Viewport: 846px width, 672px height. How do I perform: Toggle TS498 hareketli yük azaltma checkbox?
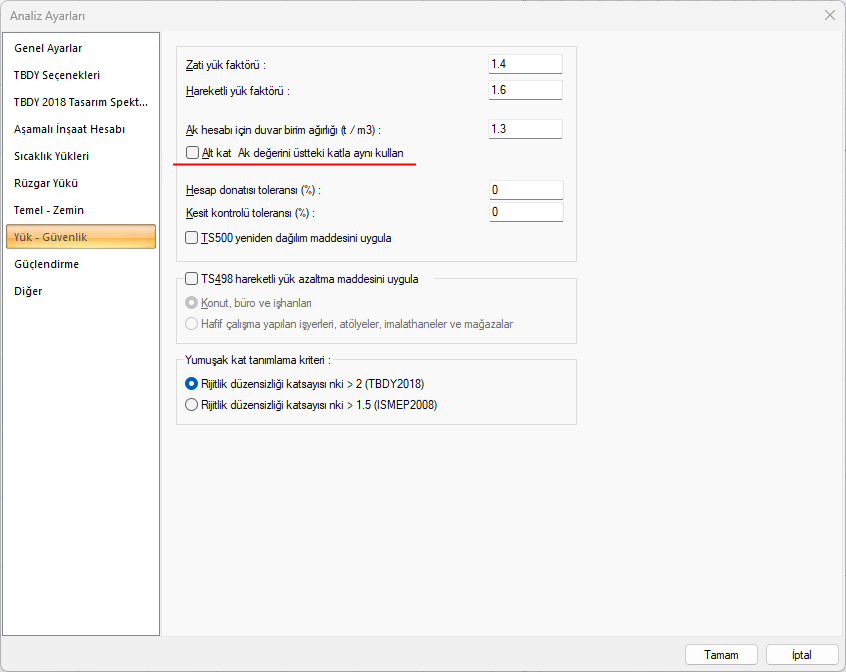pyautogui.click(x=193, y=279)
